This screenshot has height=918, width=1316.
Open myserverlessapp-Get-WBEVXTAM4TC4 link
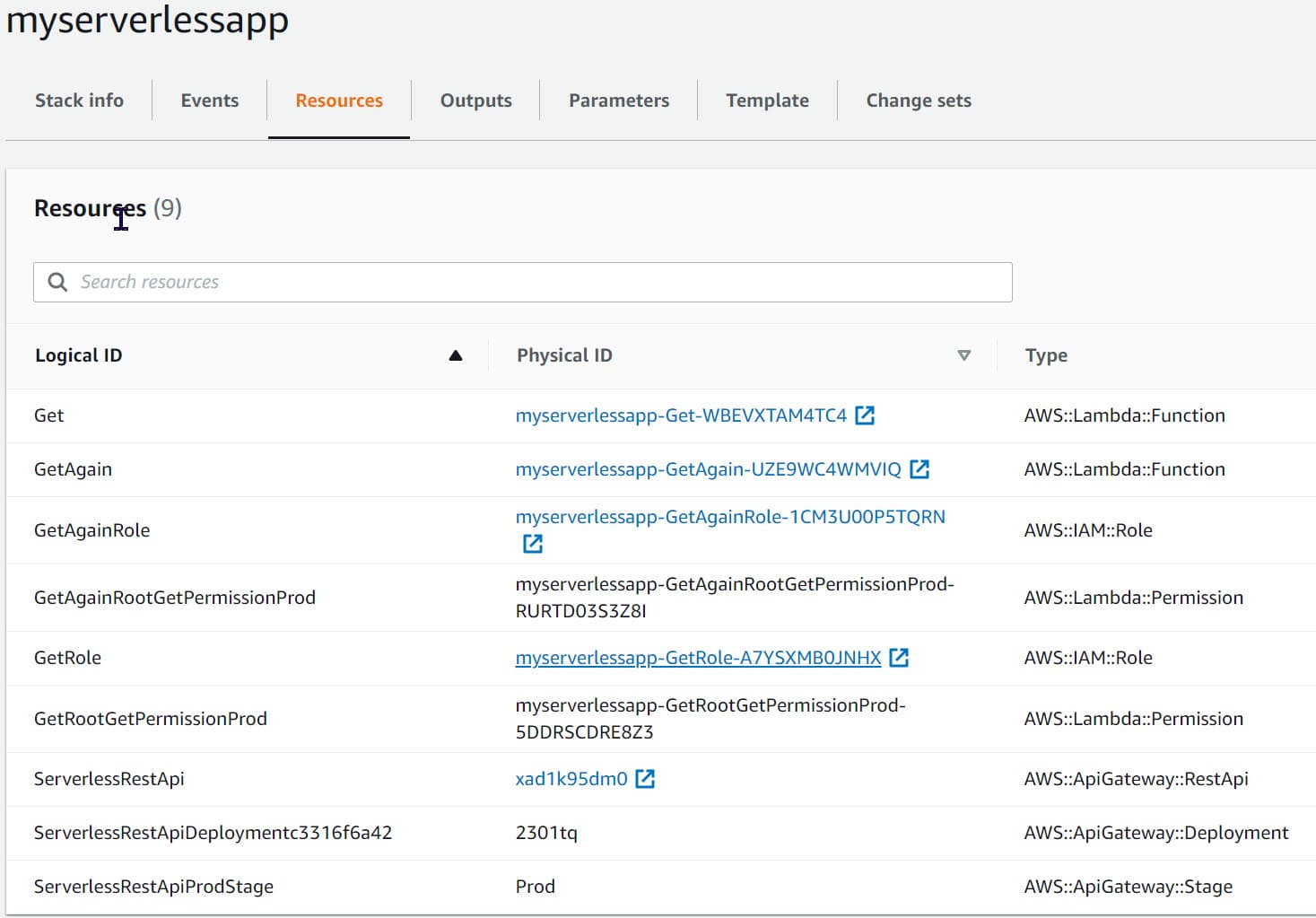click(x=681, y=415)
